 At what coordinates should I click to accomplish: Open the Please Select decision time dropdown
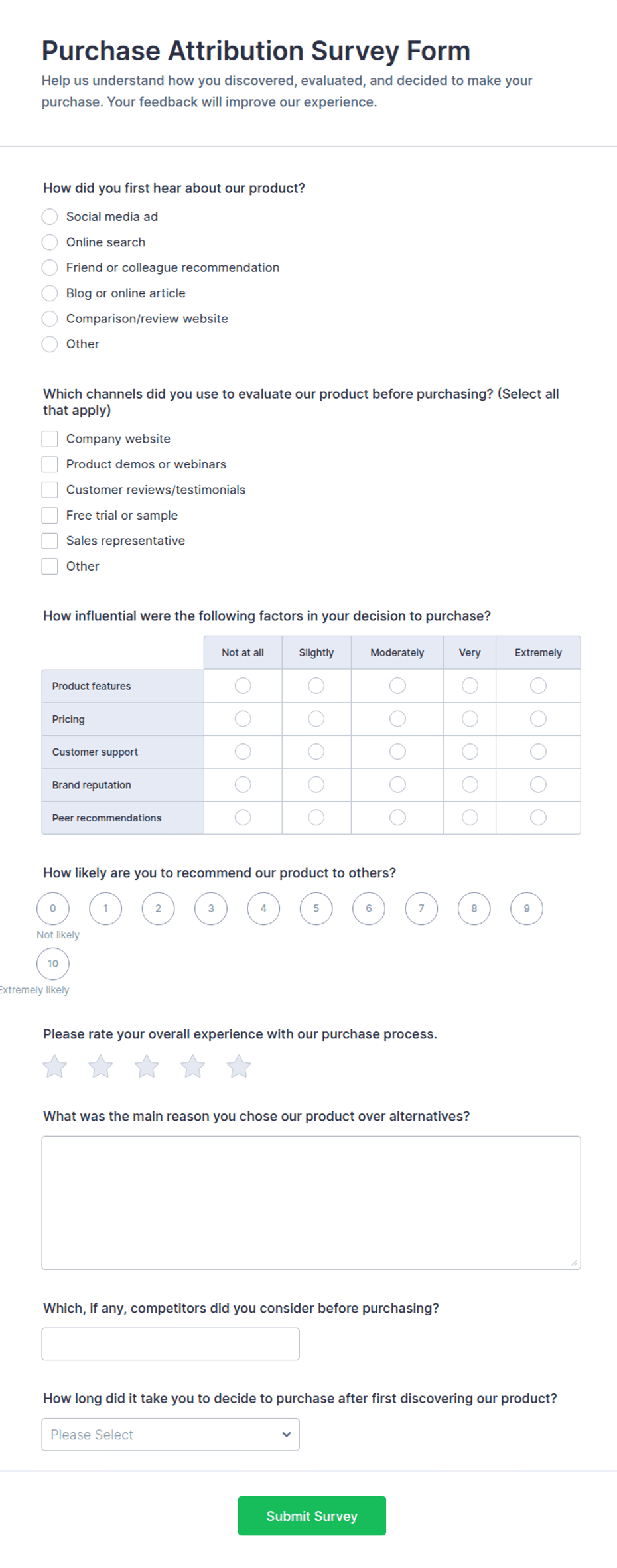pos(171,1434)
